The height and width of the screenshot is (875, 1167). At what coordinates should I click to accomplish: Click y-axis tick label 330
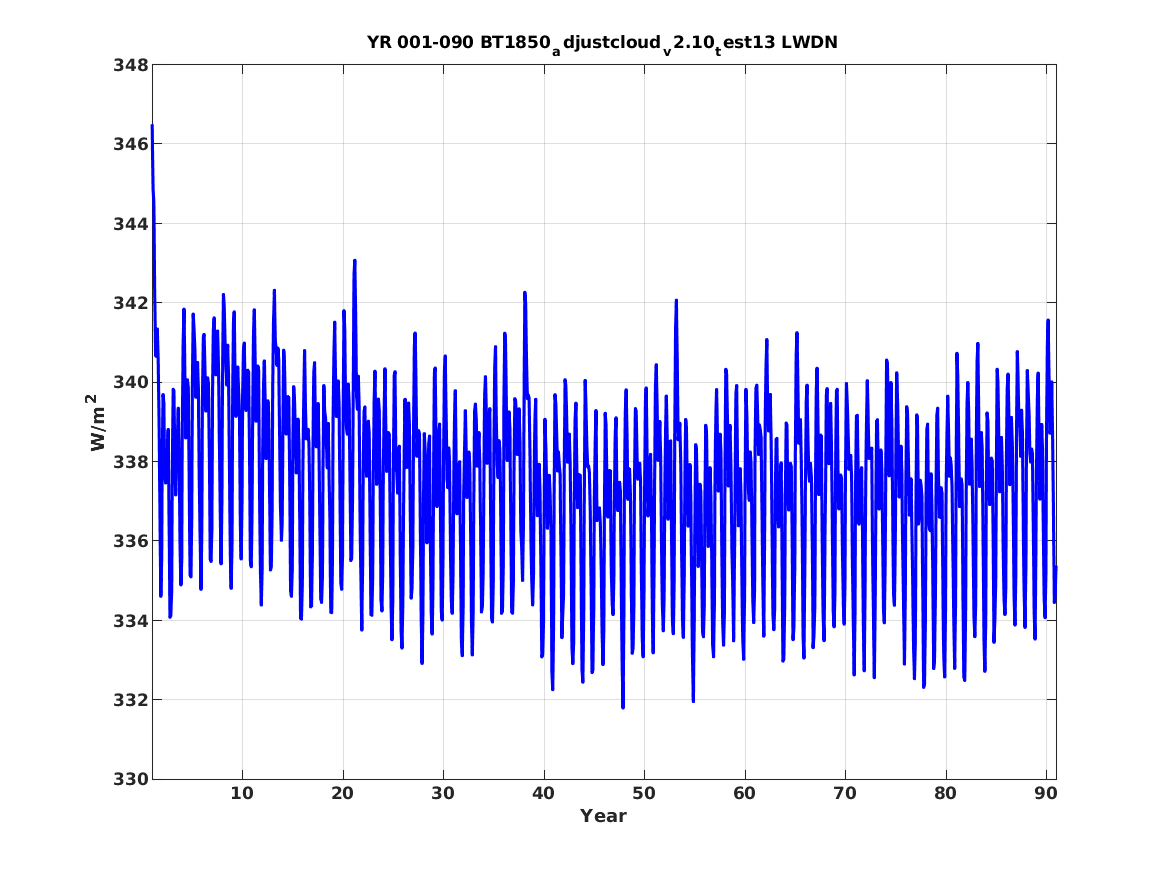coord(131,779)
